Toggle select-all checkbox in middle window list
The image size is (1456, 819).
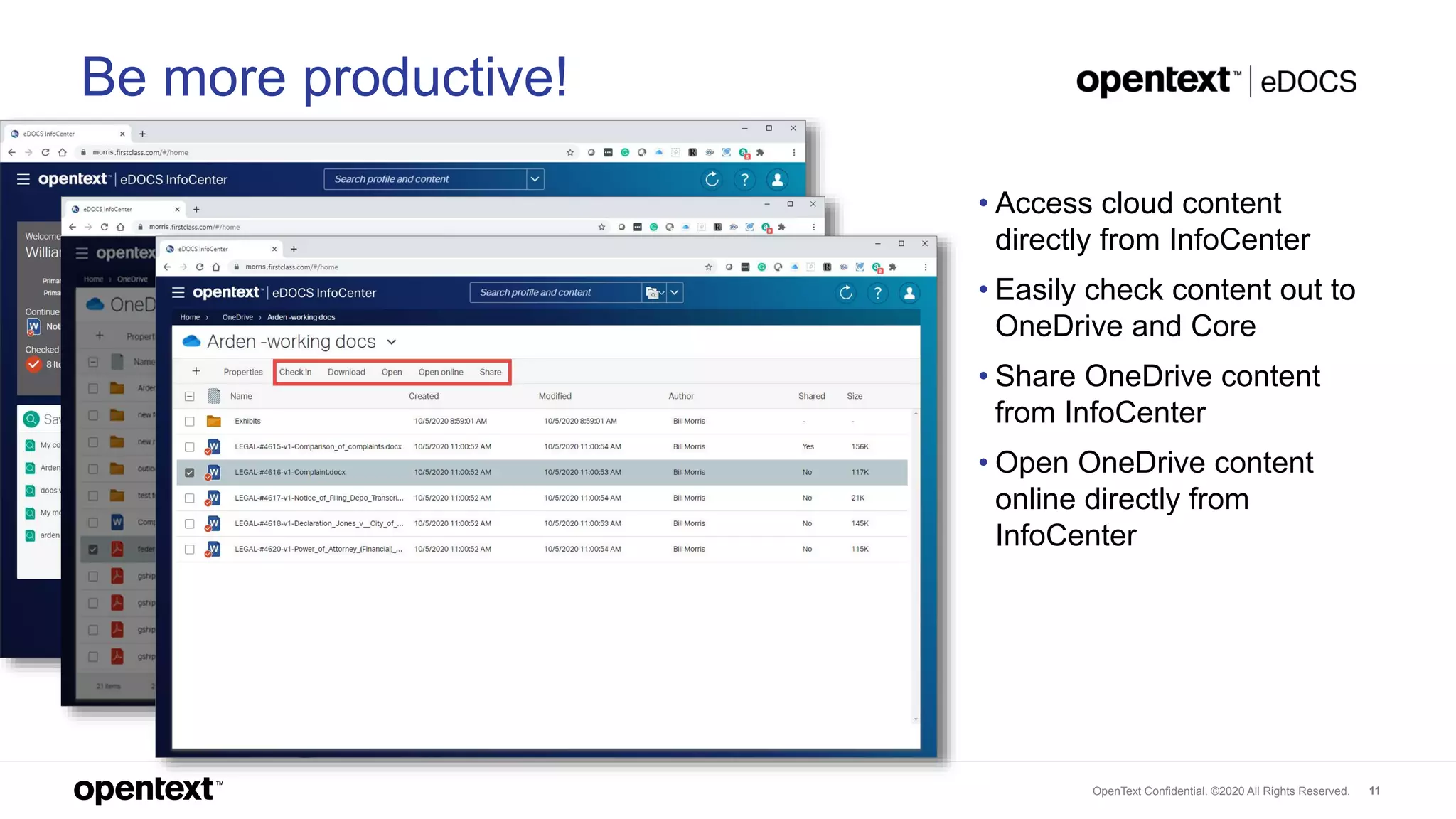click(x=93, y=362)
